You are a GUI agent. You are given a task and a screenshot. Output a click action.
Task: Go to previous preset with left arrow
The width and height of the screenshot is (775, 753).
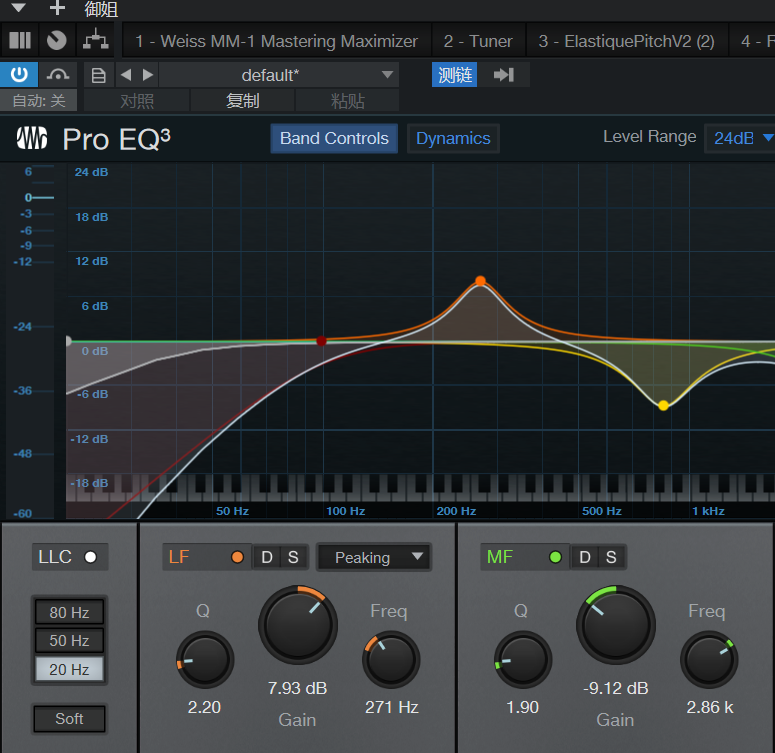[126, 75]
